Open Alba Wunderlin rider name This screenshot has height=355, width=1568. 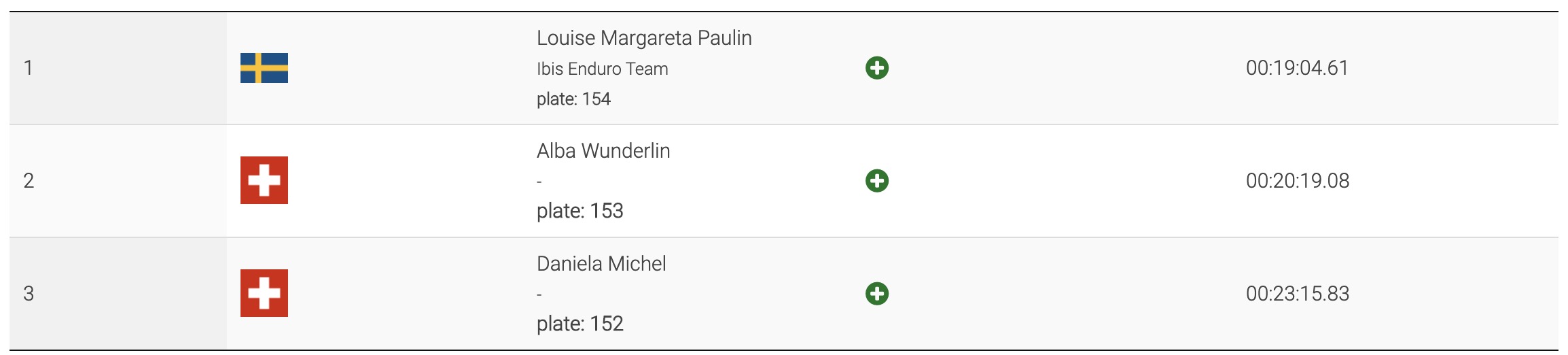(603, 151)
